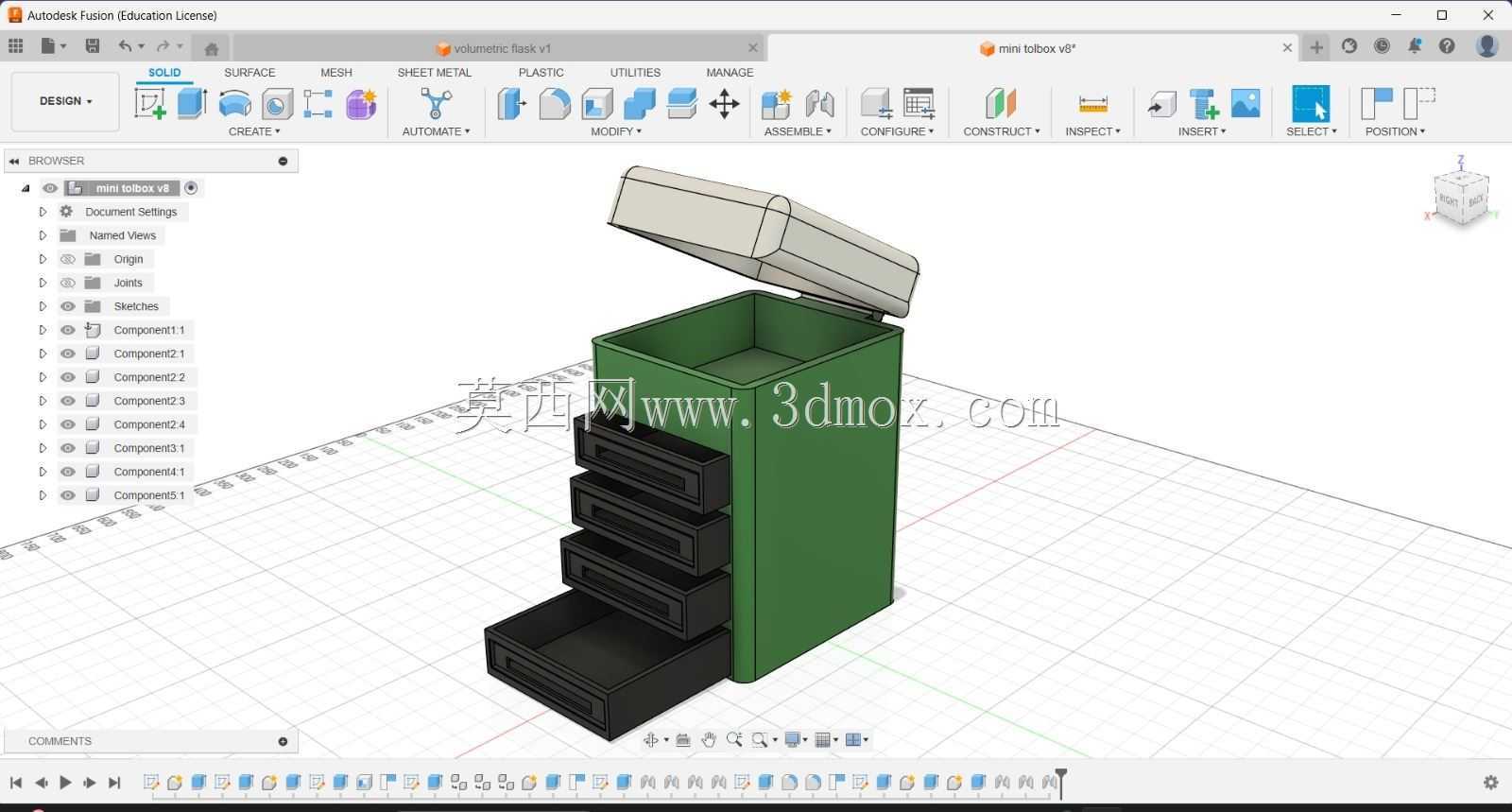This screenshot has width=1512, height=812.
Task: Activate the Measure ruler tool
Action: coord(1092,103)
